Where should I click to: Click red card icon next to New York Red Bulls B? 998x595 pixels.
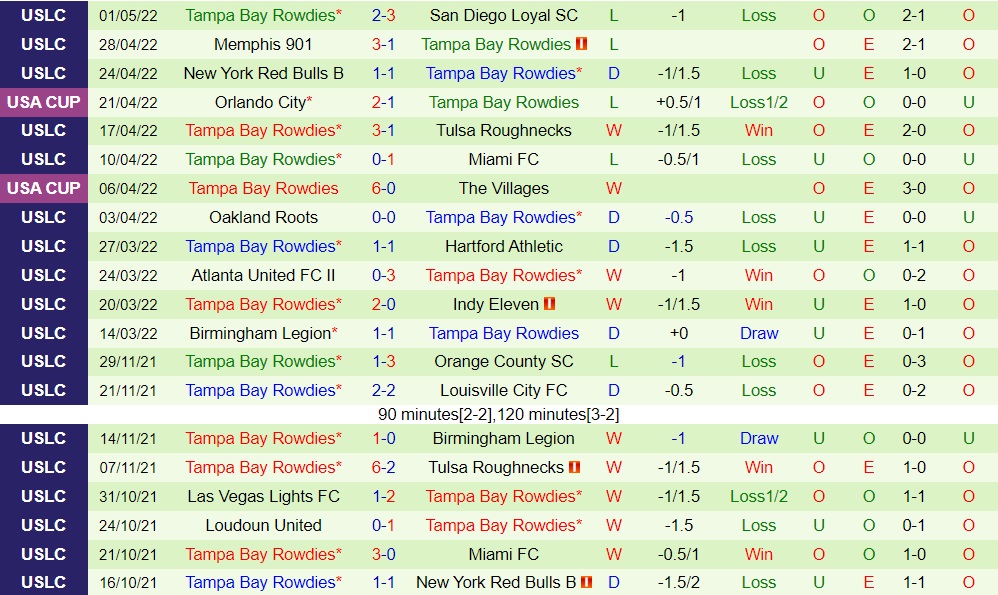587,582
